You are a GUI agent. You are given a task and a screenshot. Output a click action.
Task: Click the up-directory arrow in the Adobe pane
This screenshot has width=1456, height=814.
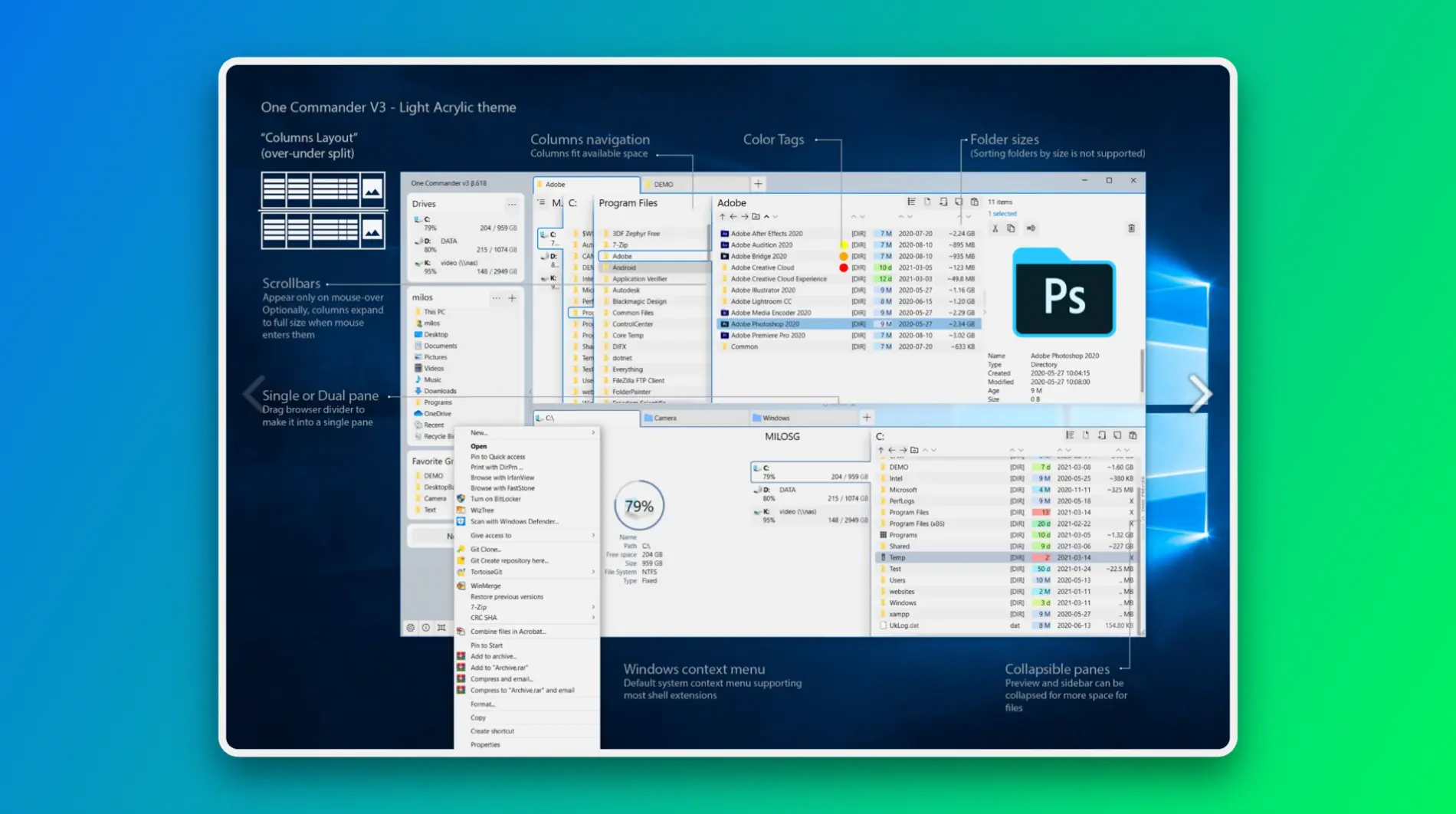tap(722, 217)
